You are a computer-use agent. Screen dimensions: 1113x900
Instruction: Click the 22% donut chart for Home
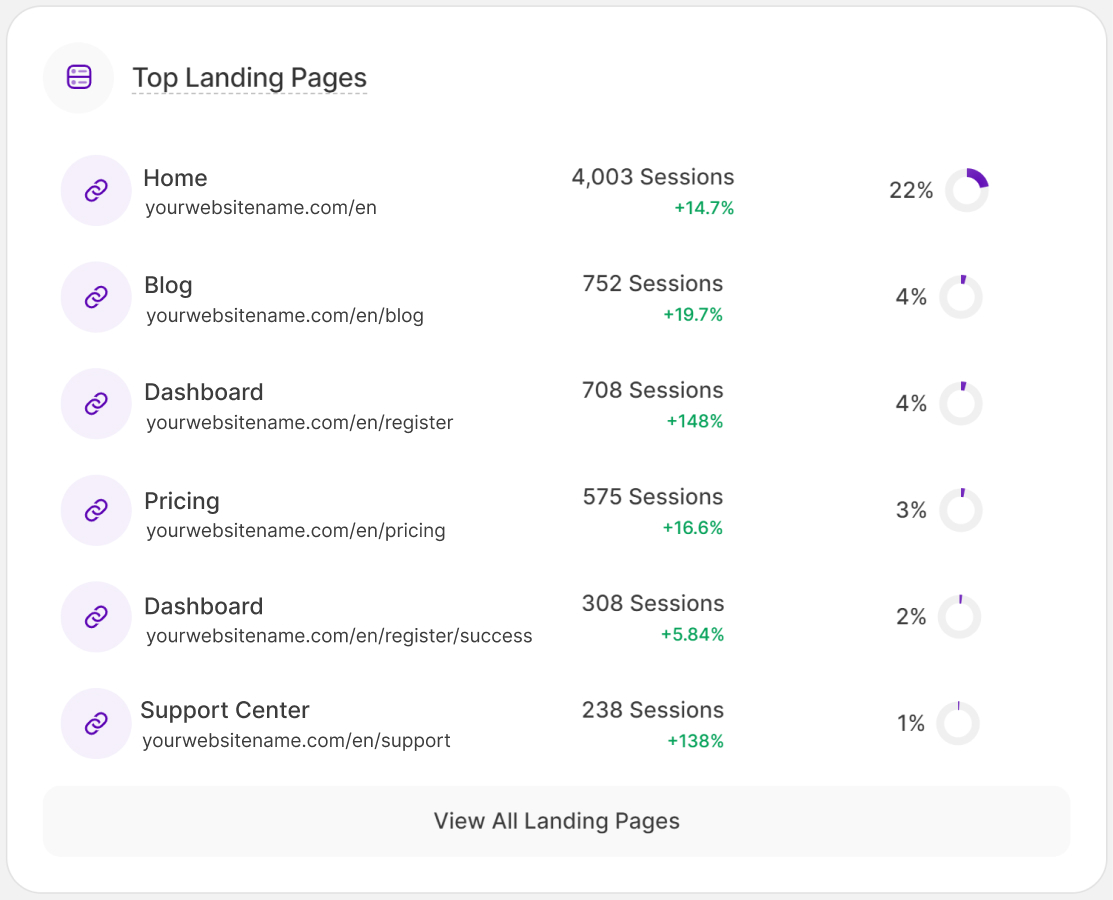point(966,190)
